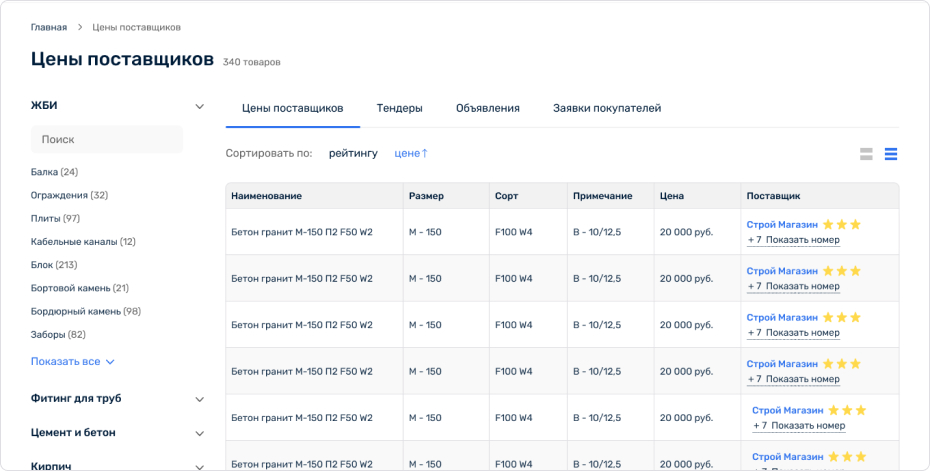Show phone number in first row
Viewport: 930px width, 471px height.
pyautogui.click(x=802, y=240)
